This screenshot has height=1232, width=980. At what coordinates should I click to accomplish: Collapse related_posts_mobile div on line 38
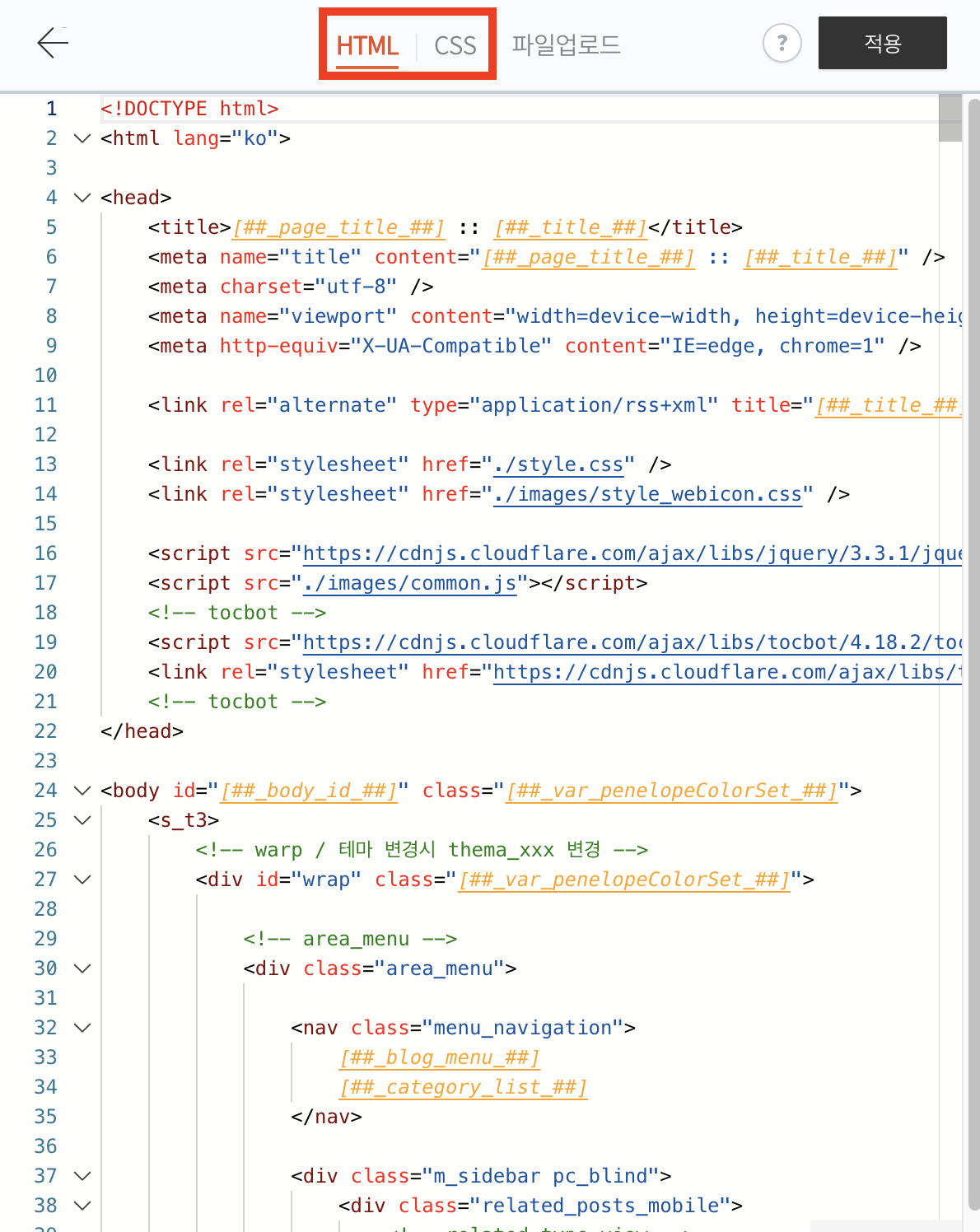[82, 1206]
